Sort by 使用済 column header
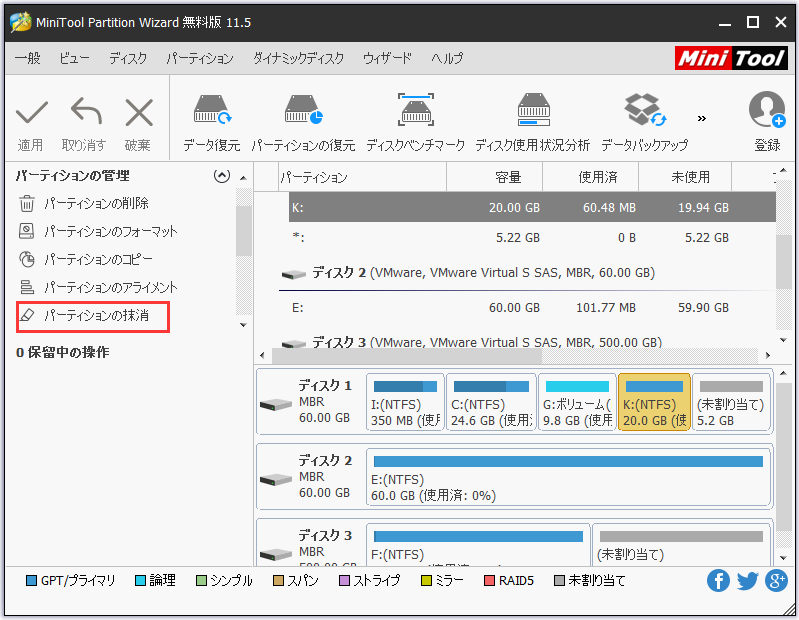This screenshot has height=620, width=799. (590, 177)
